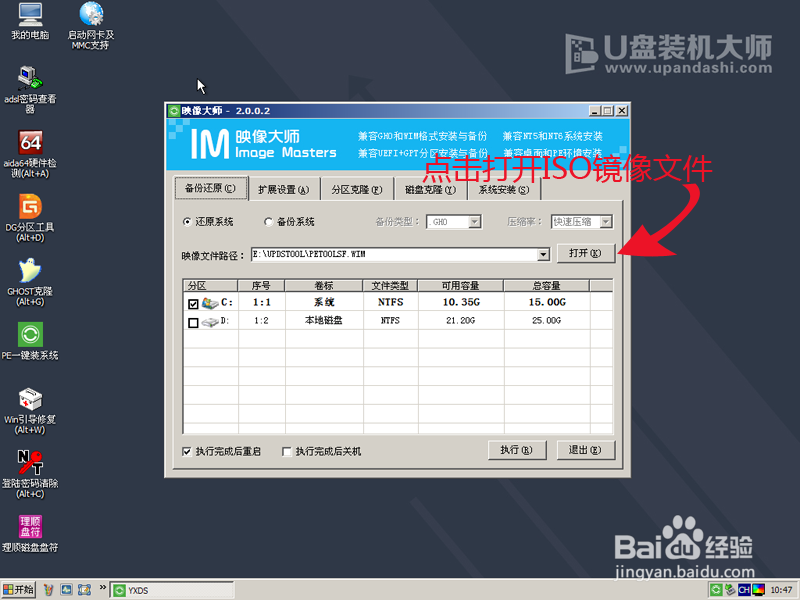Click 21.20G available capacity cell

tap(461, 320)
